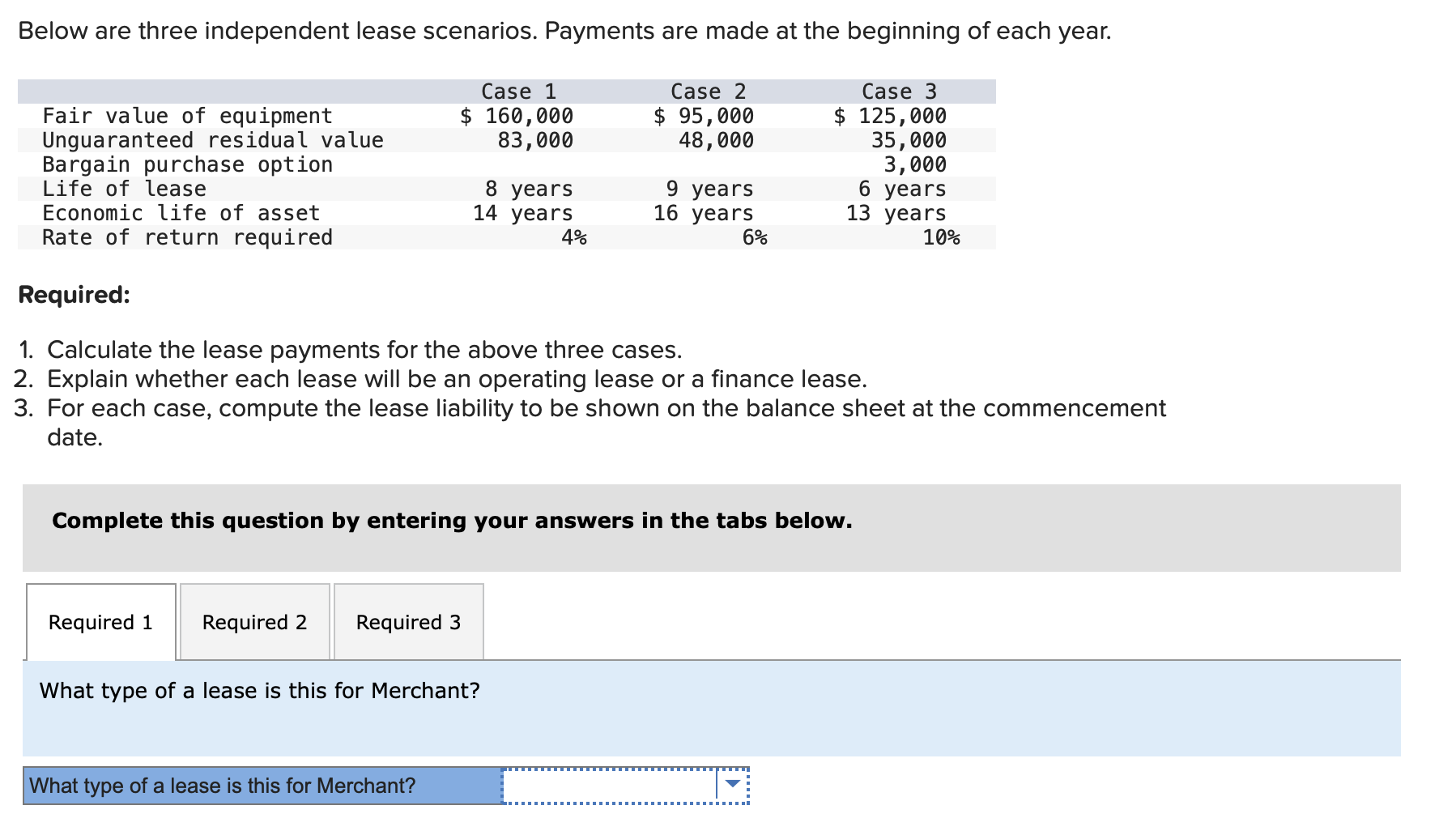Click the 'Fair value of equipment' row label

coord(186,115)
